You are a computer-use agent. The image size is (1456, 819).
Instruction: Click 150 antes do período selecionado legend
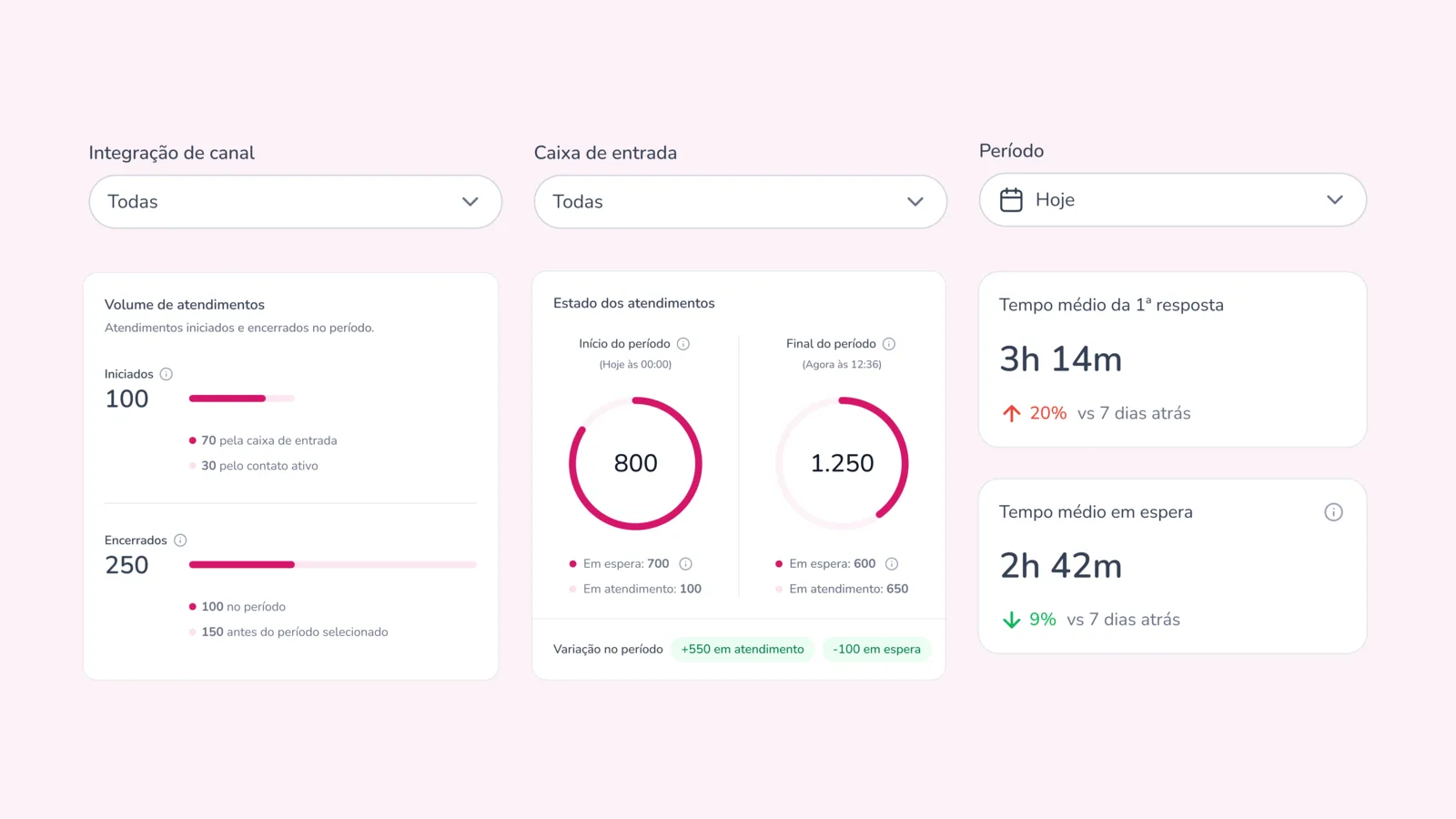click(288, 632)
